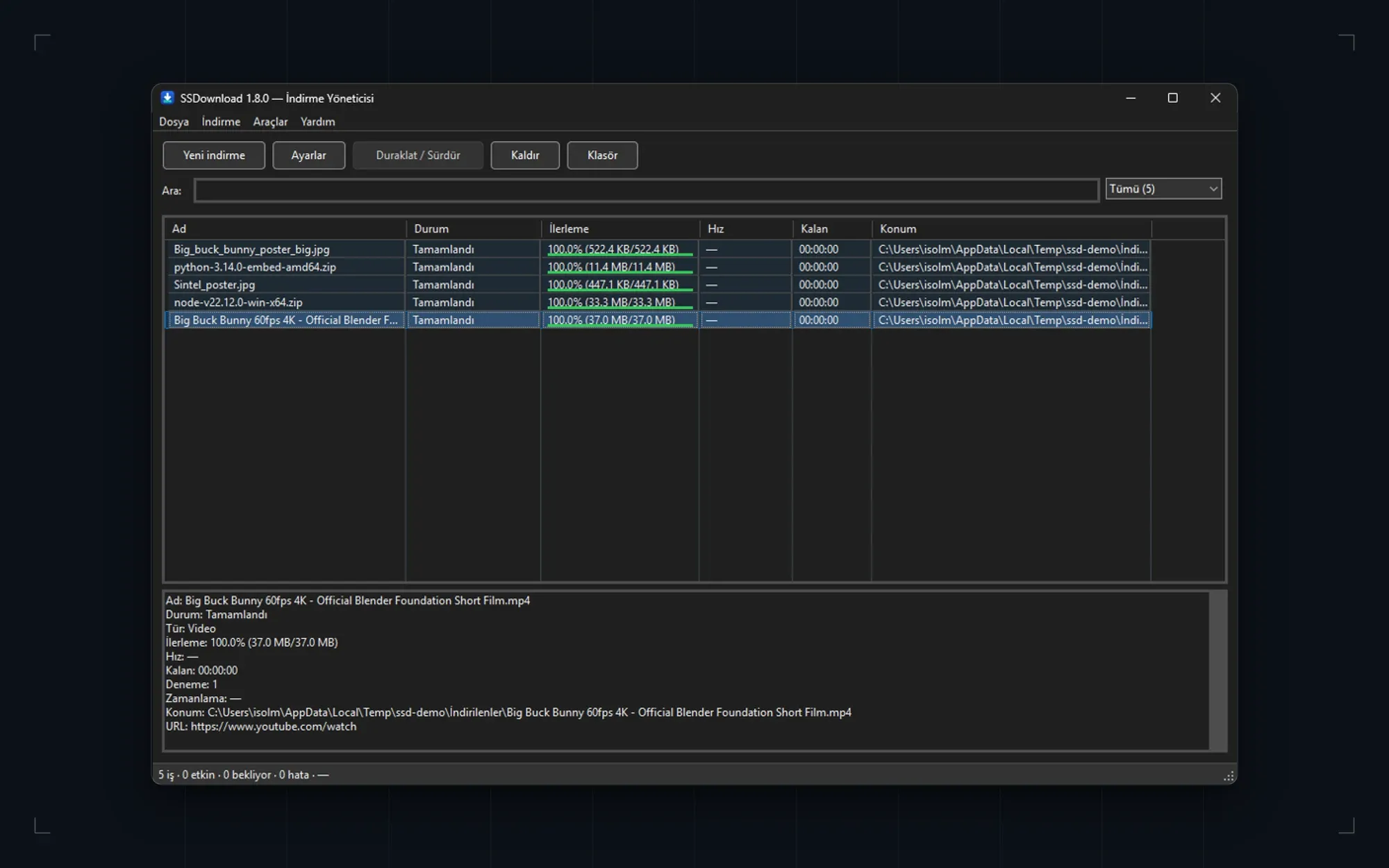
Task: Click the details panel vertical scrollbar
Action: click(1217, 671)
